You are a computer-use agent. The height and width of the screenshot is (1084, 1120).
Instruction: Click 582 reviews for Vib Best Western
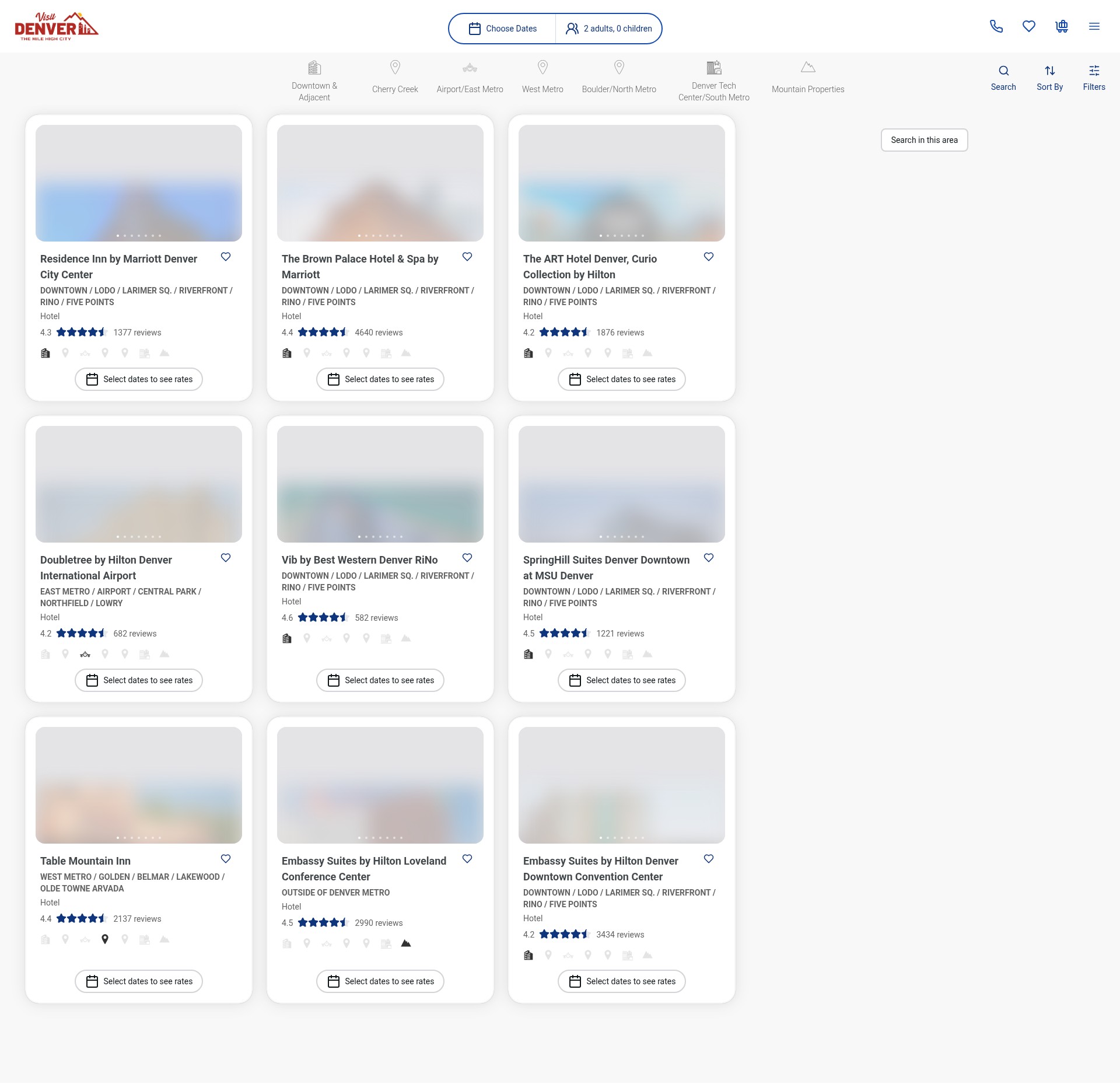376,618
